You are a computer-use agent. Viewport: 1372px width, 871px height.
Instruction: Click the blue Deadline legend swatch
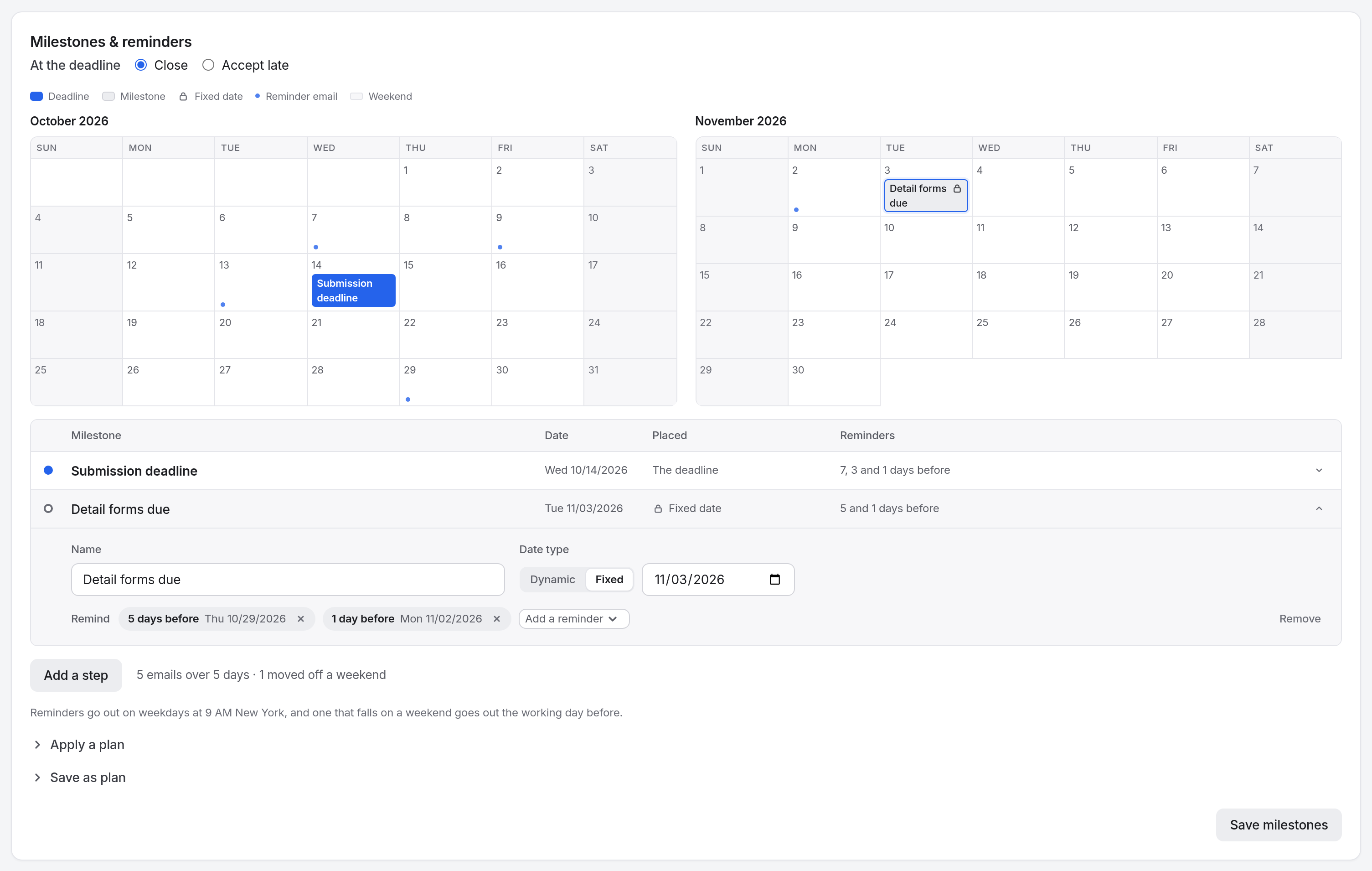point(36,96)
